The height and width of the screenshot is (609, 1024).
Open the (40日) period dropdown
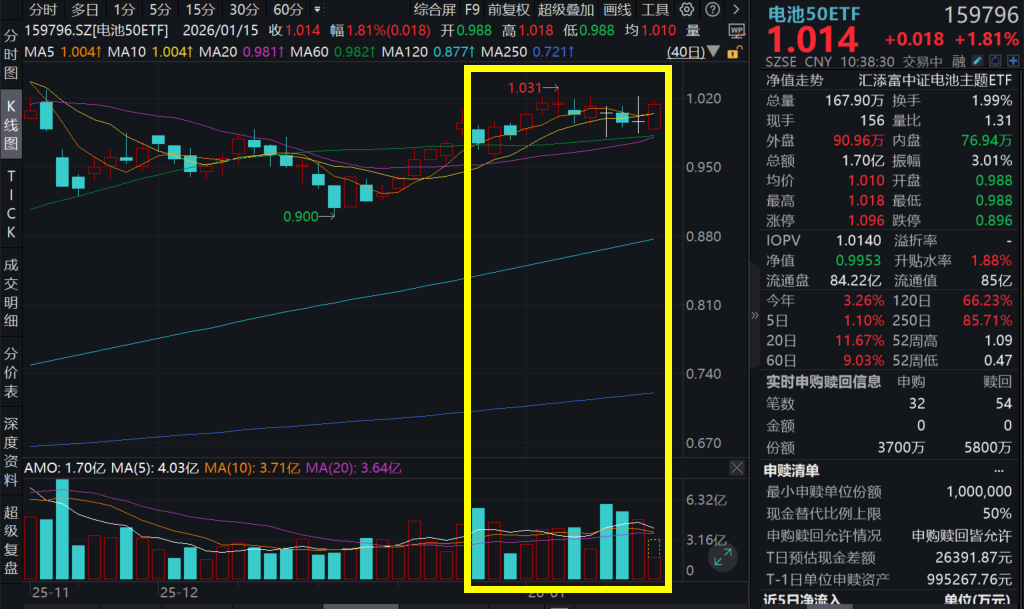click(713, 51)
